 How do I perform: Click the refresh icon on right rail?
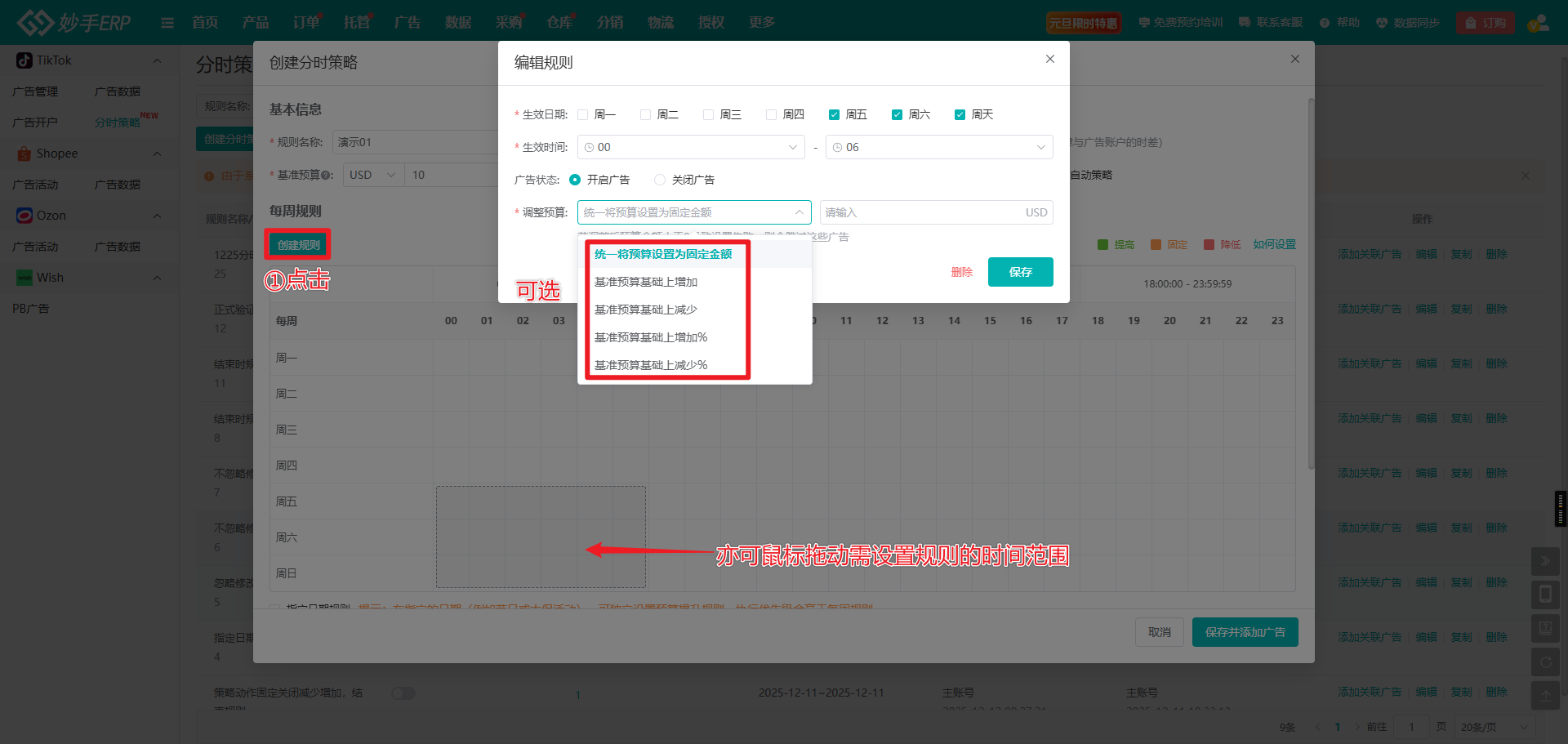pyautogui.click(x=1545, y=662)
